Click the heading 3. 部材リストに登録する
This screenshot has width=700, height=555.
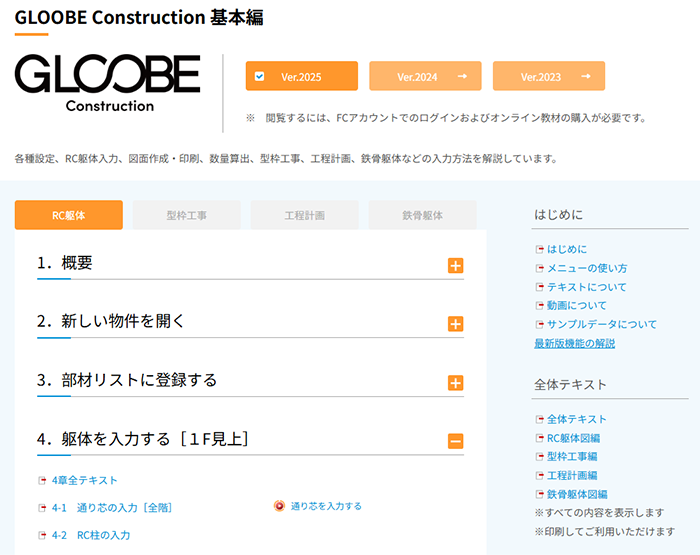[127, 380]
